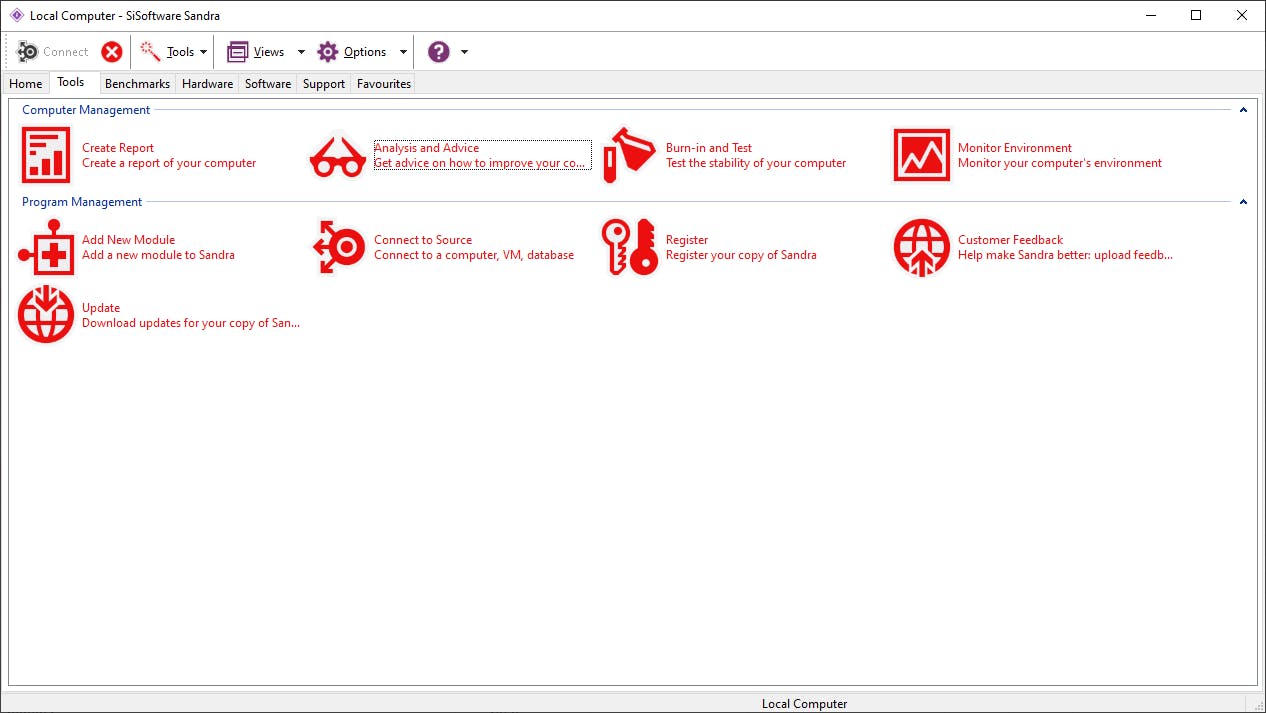
Task: Click the Burn-in and Test title text
Action: pos(709,148)
